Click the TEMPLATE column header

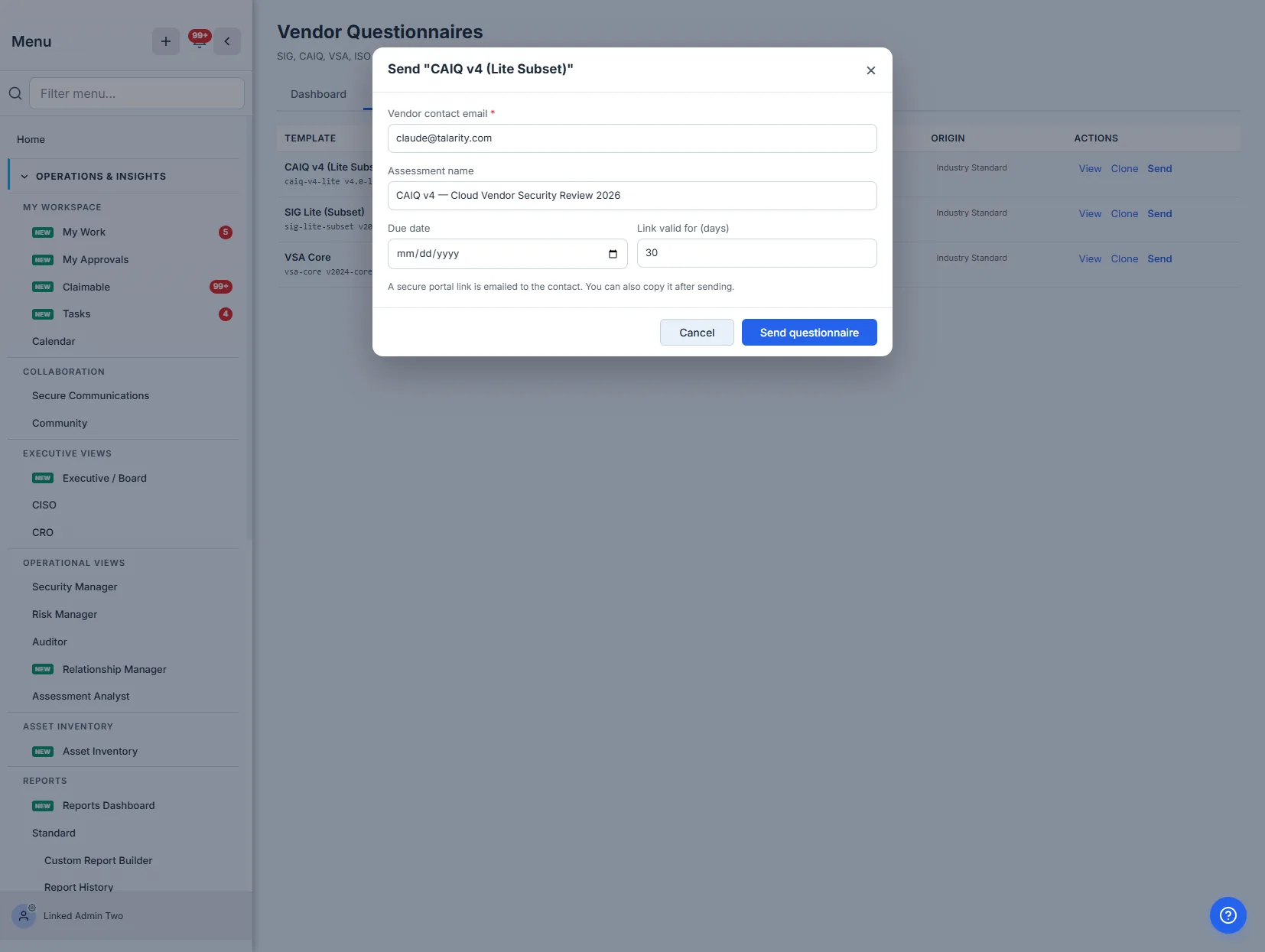pyautogui.click(x=310, y=138)
